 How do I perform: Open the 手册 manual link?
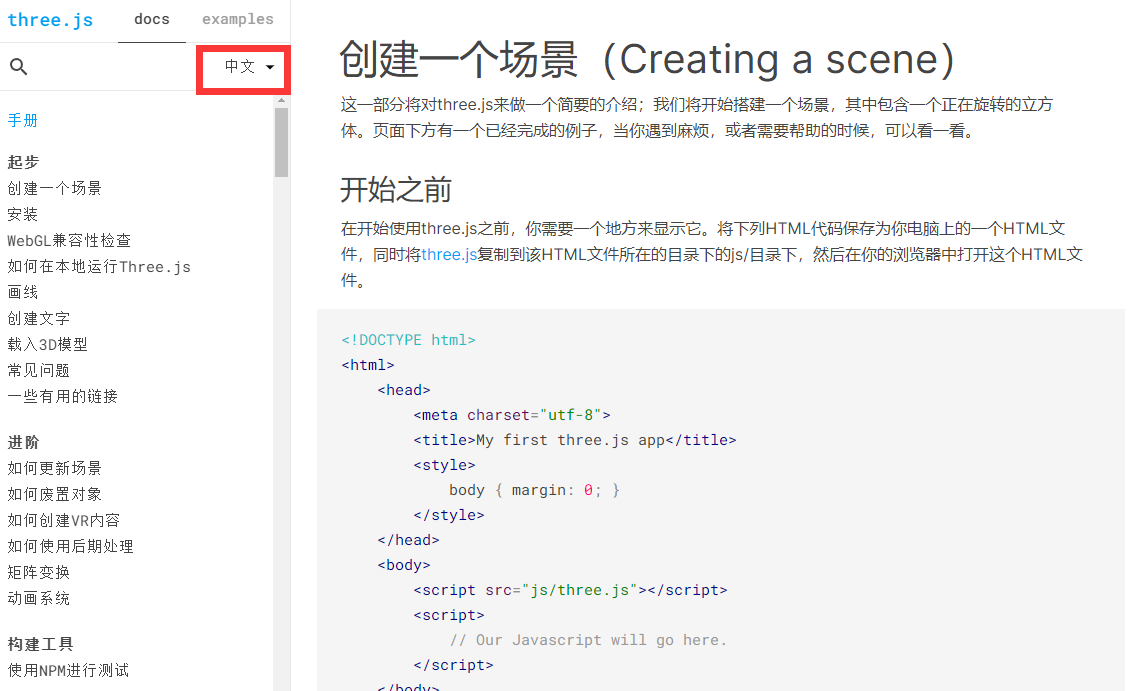pyautogui.click(x=23, y=120)
